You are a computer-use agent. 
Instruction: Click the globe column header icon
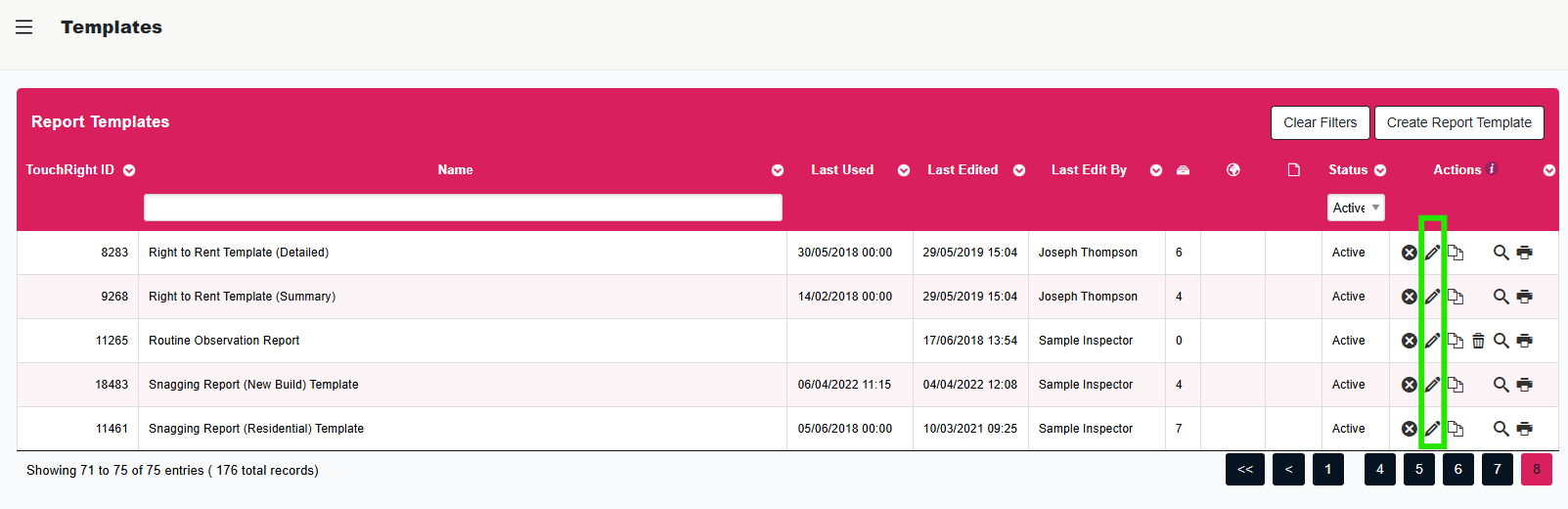[1232, 170]
